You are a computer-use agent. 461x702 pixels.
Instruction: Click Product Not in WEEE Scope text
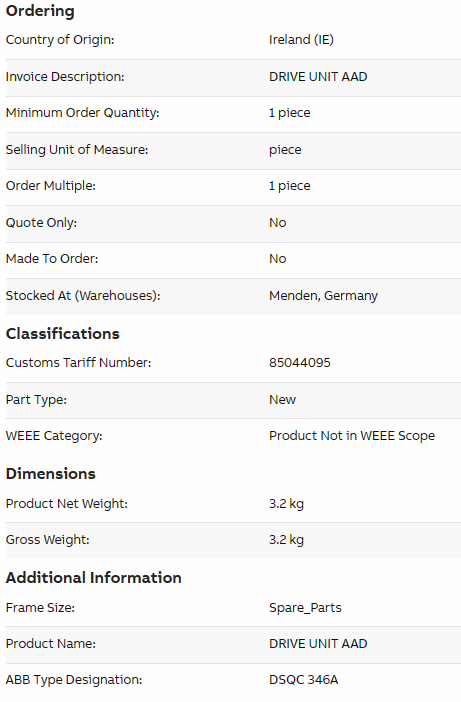coord(352,436)
